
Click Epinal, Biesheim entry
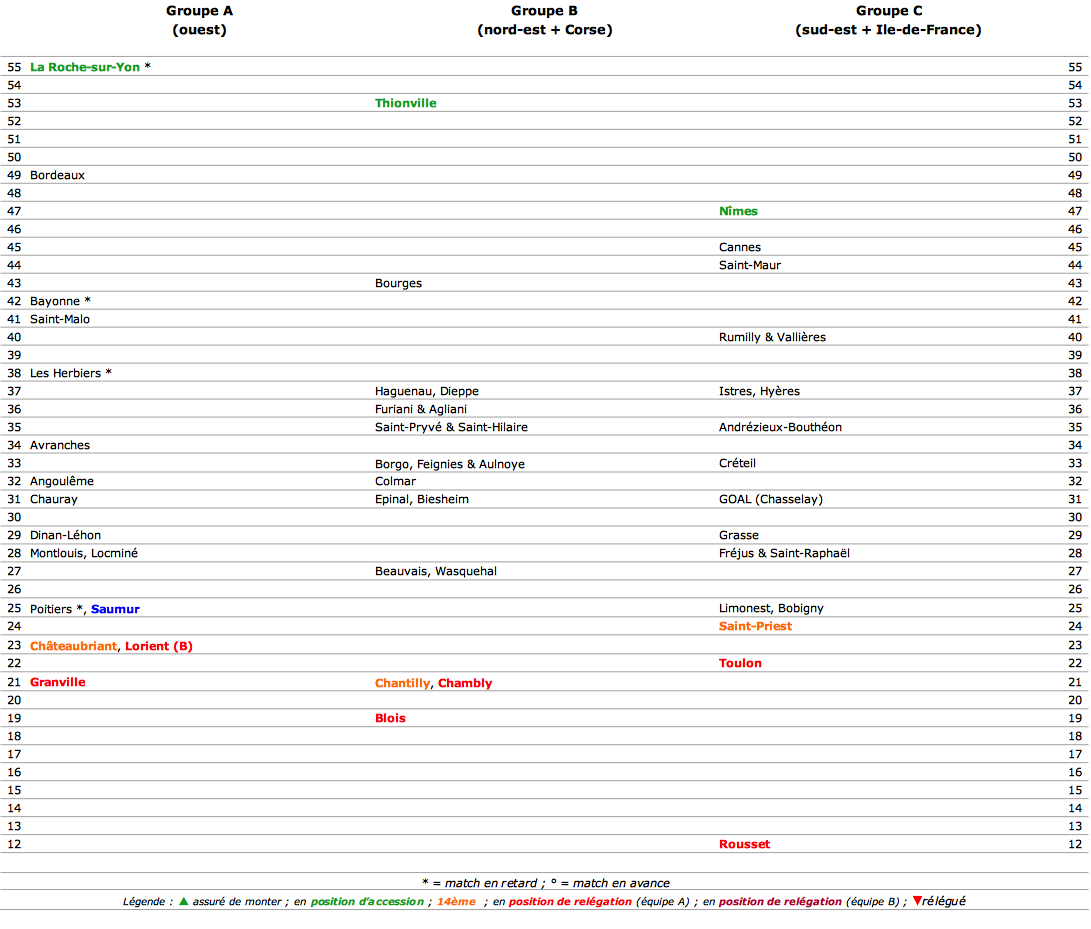point(422,500)
